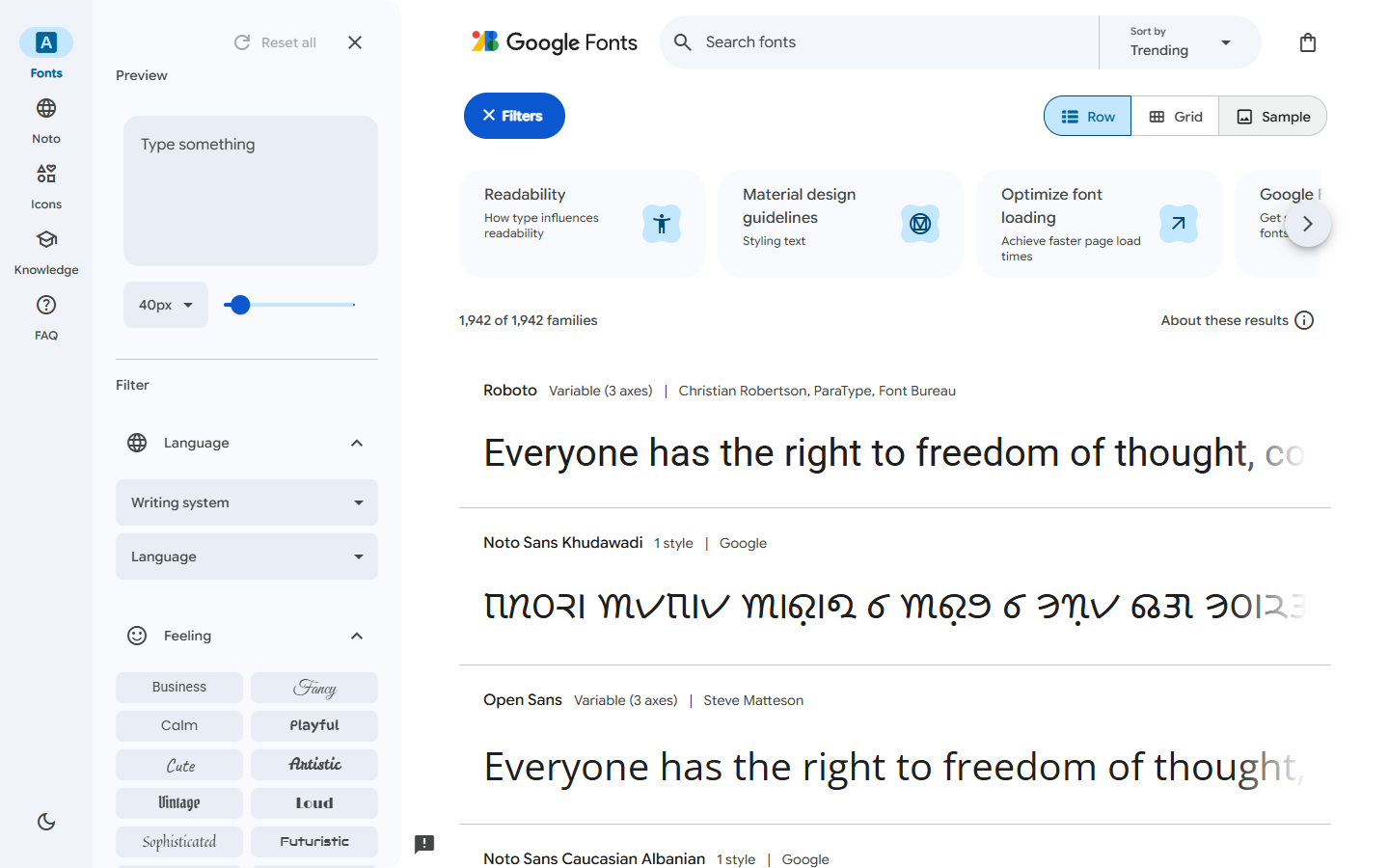
Task: Send feedback via the exclamation icon
Action: pyautogui.click(x=424, y=844)
